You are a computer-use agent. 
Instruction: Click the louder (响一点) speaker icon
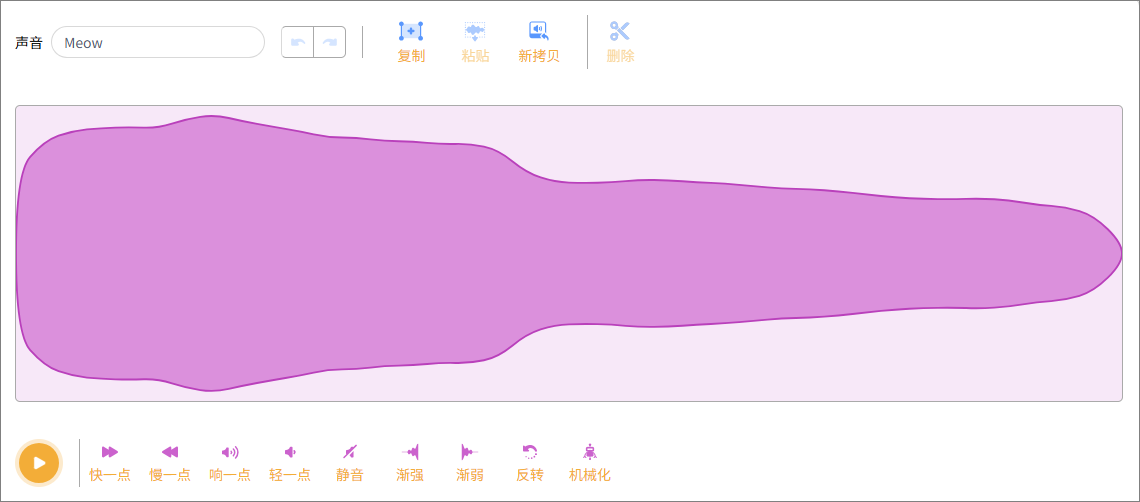click(230, 452)
